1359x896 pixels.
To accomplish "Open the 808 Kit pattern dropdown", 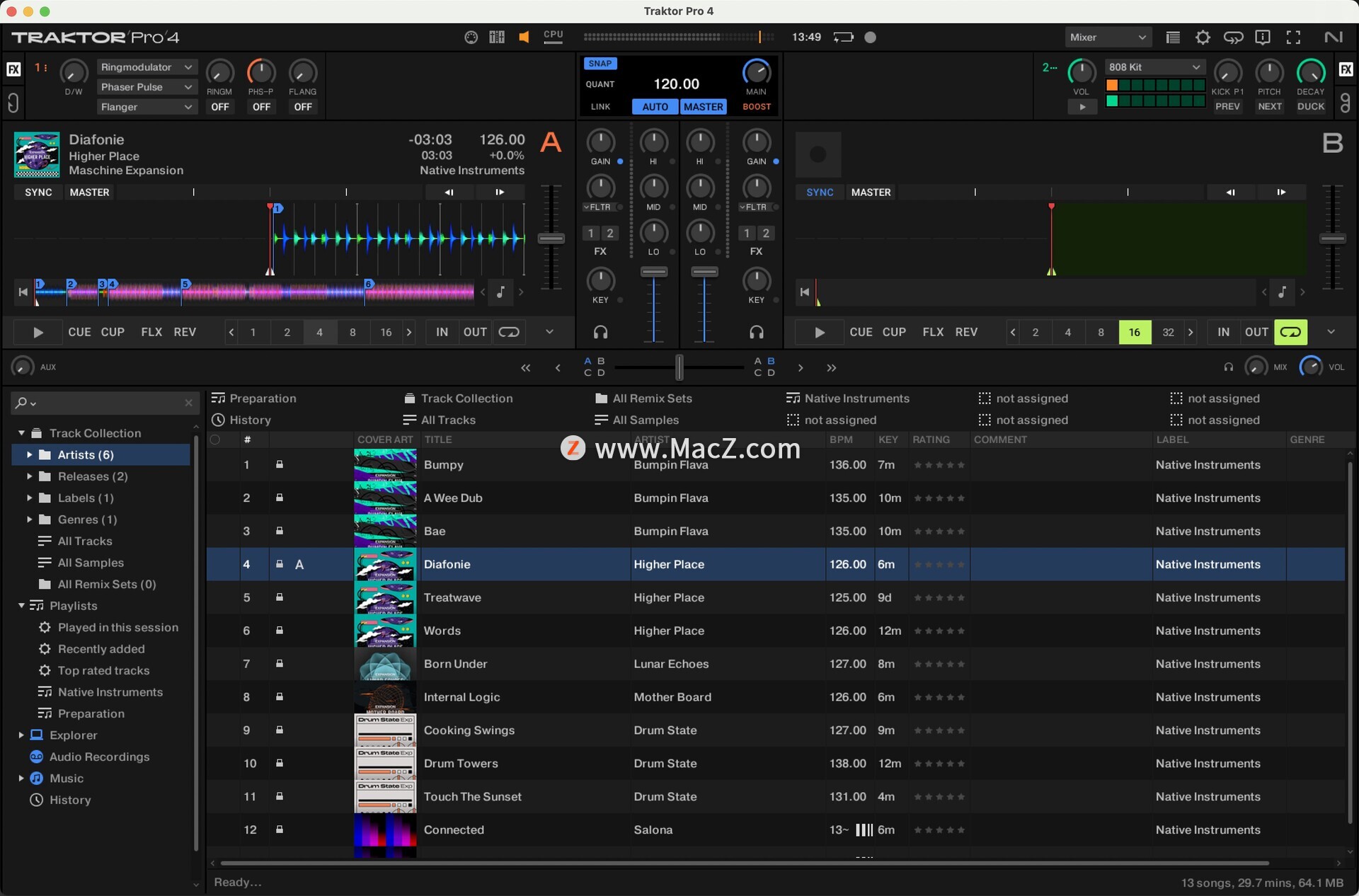I will pyautogui.click(x=1154, y=67).
